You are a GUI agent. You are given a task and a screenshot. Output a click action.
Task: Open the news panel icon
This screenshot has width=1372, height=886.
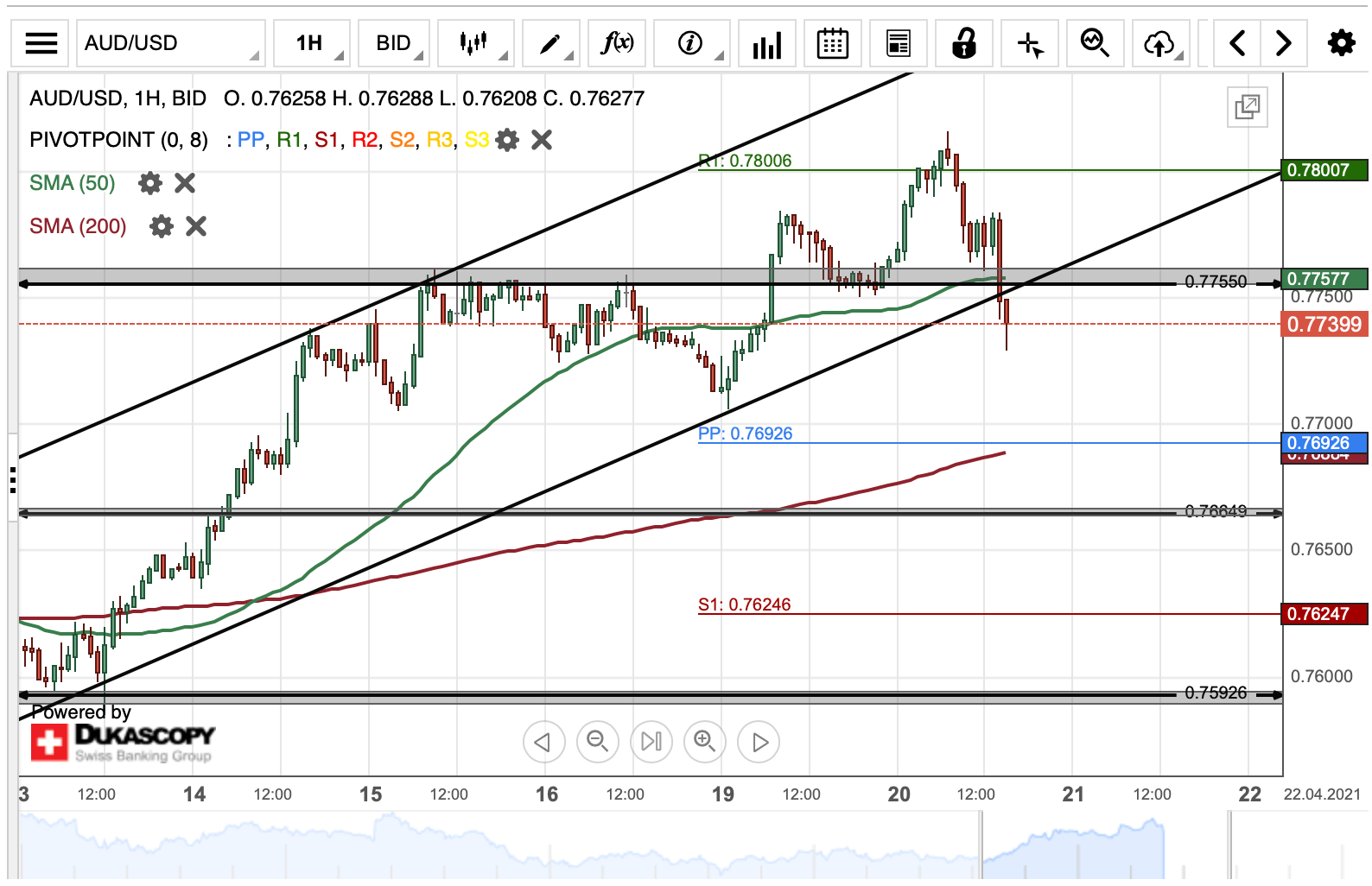[x=898, y=42]
